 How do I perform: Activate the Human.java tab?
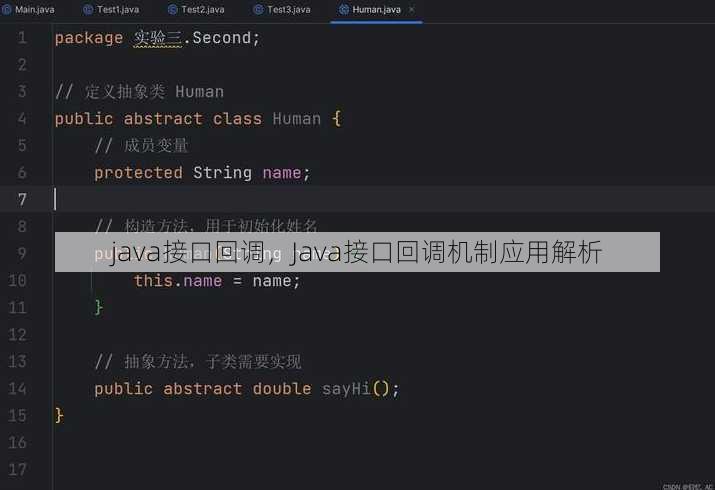(x=376, y=10)
